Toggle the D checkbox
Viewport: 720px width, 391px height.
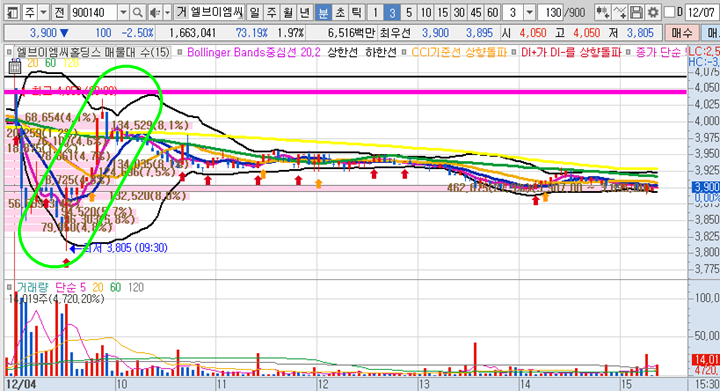coord(670,12)
